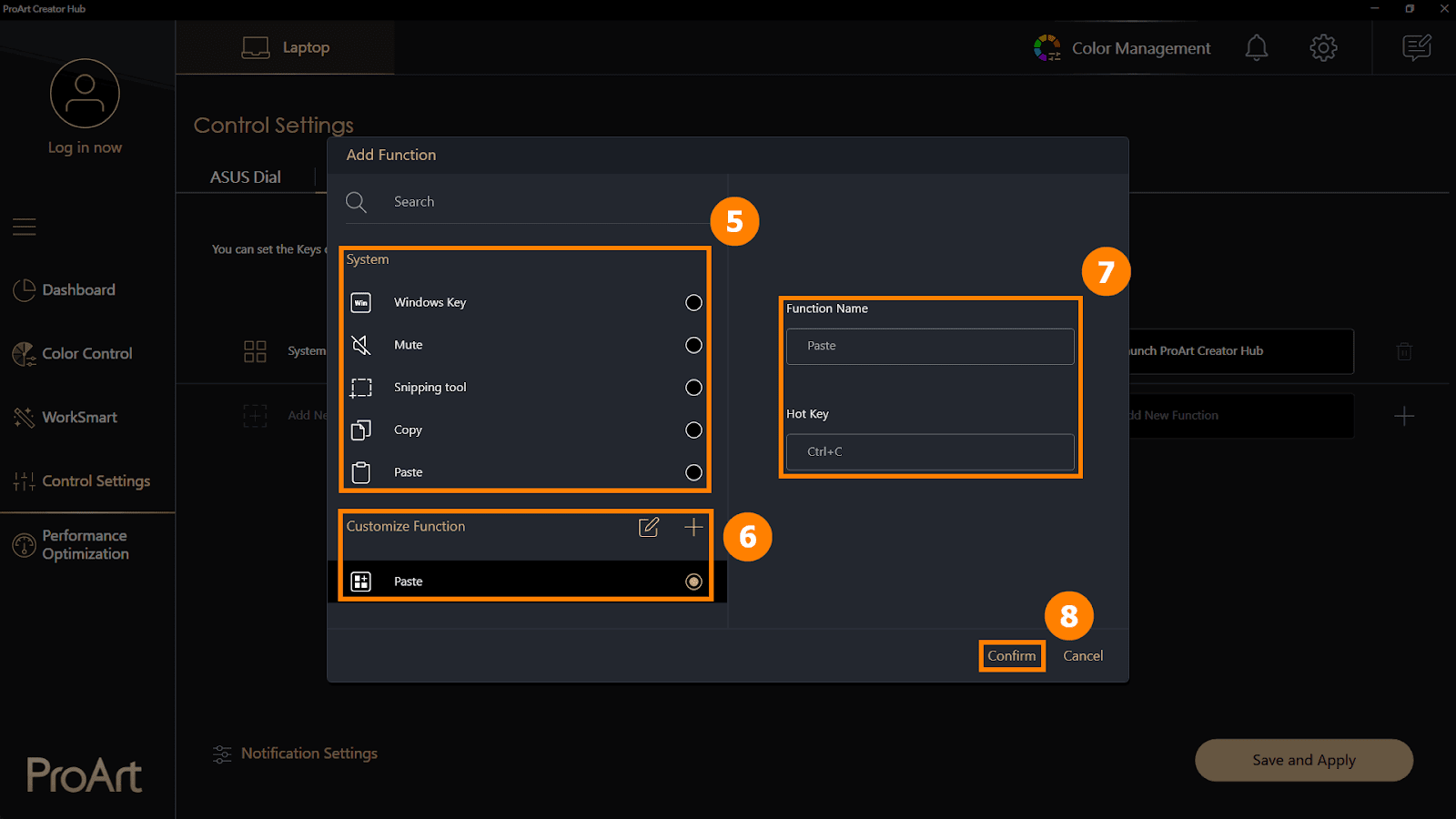Delete the Launch ProArt Creator Hub entry
Viewport: 1456px width, 819px height.
pos(1404,351)
